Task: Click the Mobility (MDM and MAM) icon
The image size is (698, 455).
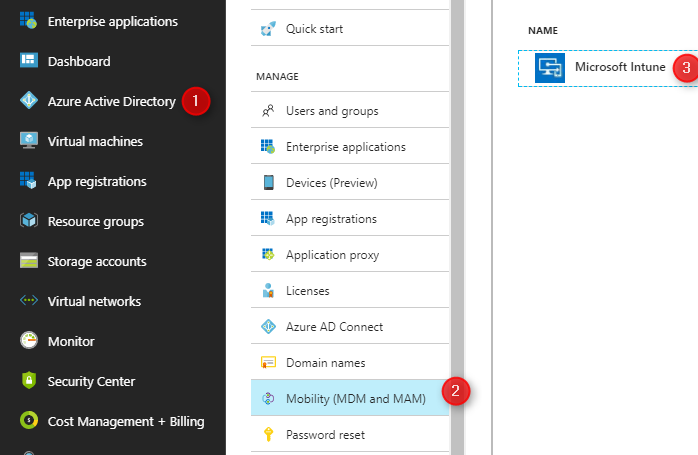Action: point(268,398)
